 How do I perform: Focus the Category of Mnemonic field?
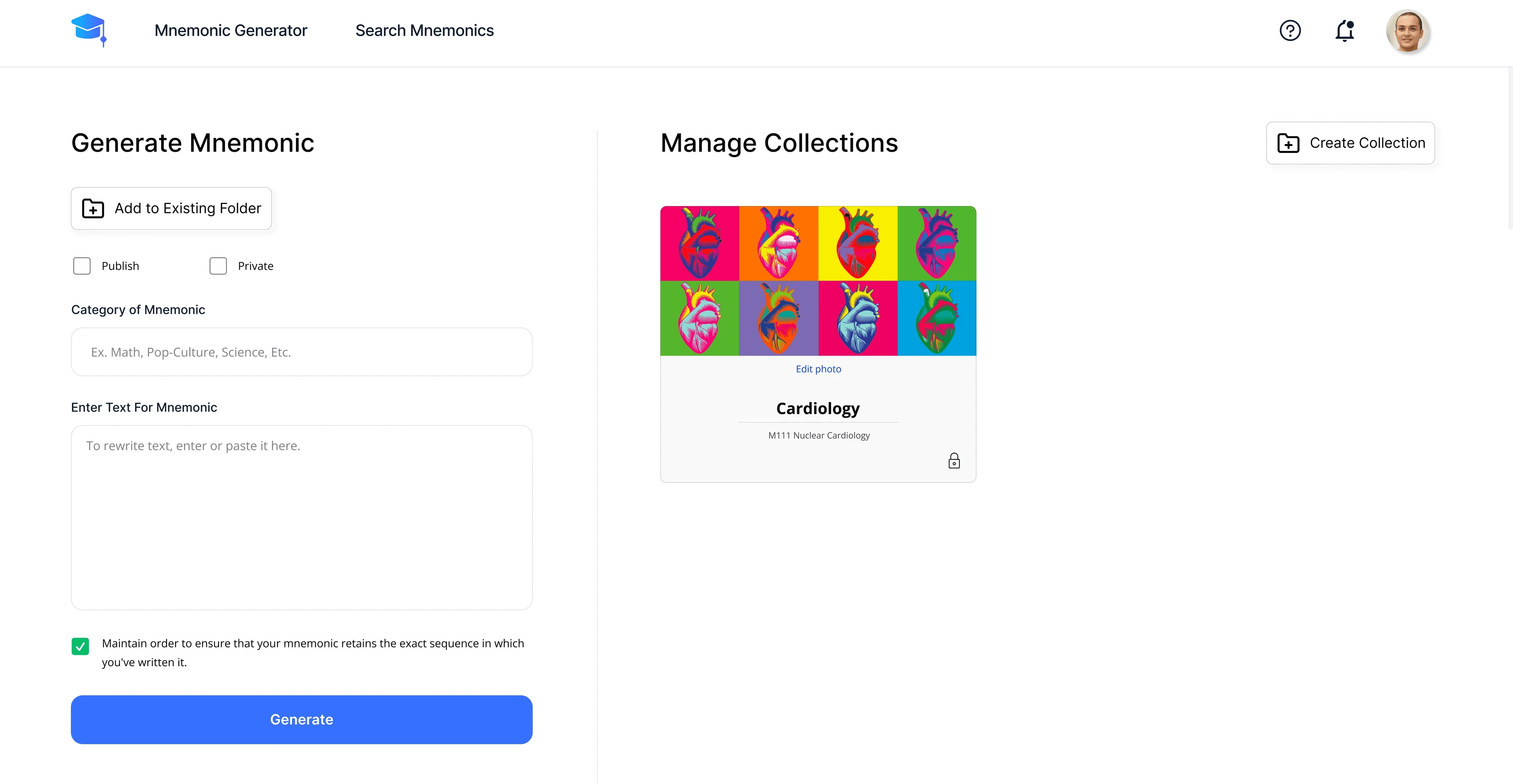click(x=301, y=352)
